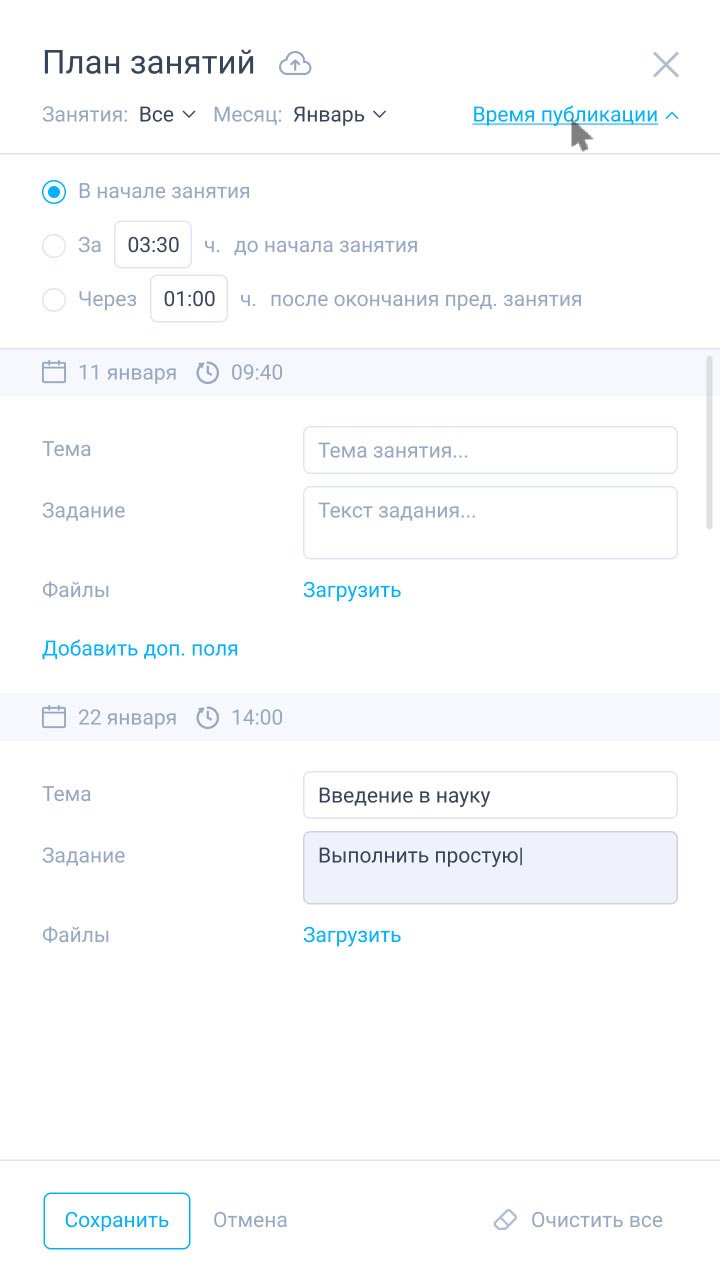
Task: Collapse the 'Время публикации' section
Action: pyautogui.click(x=575, y=115)
